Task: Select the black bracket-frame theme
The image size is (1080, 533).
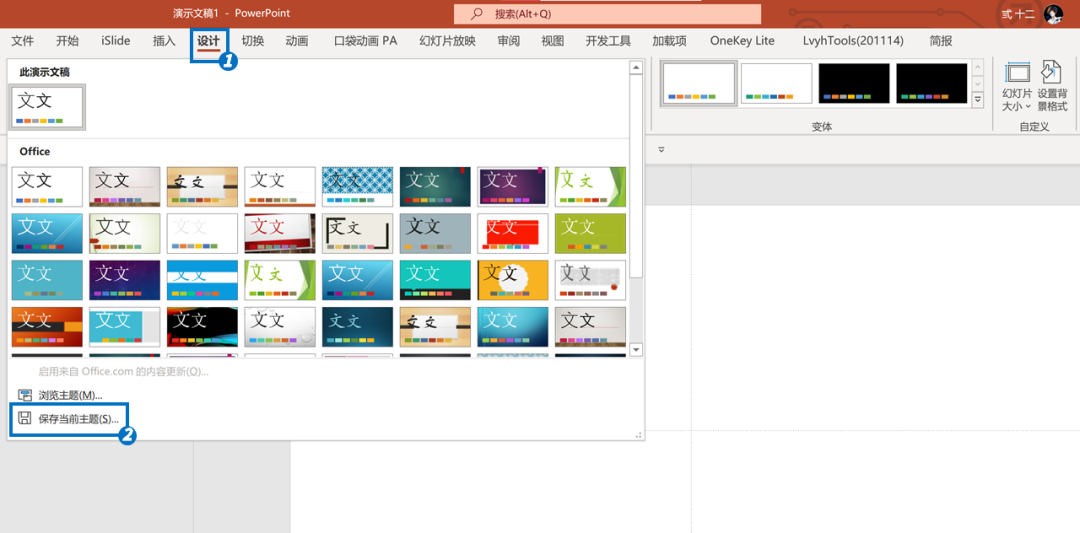Action: click(357, 233)
